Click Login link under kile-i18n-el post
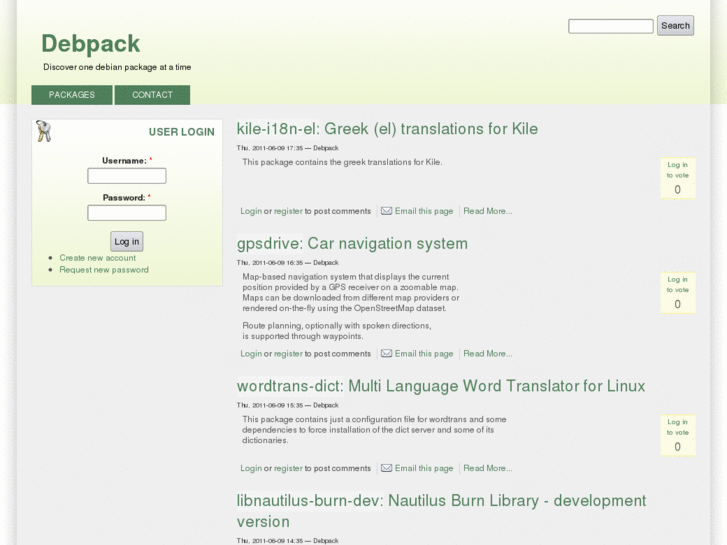727x545 pixels. click(251, 211)
